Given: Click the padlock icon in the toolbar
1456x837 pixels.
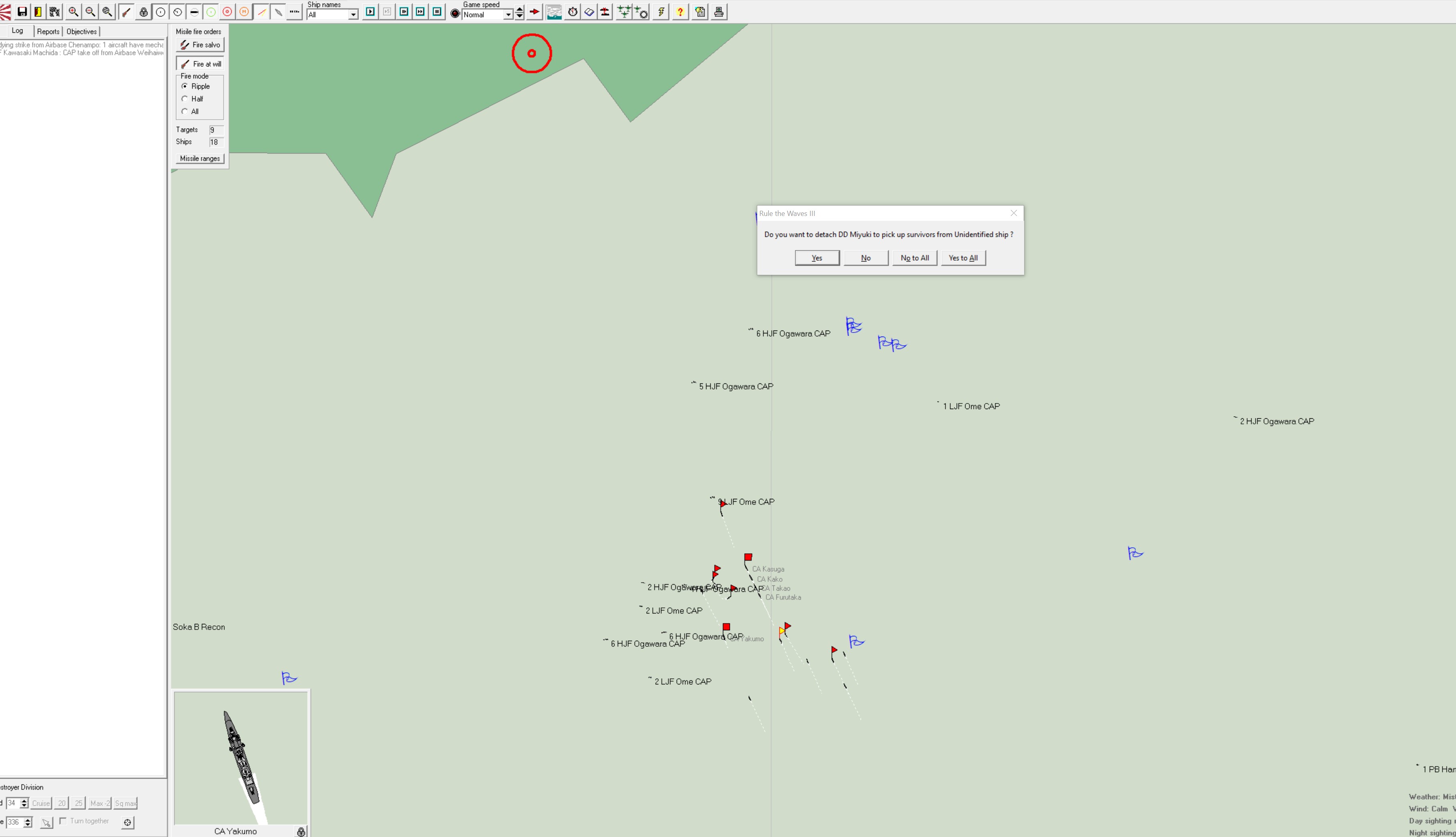Looking at the screenshot, I should pos(144,12).
